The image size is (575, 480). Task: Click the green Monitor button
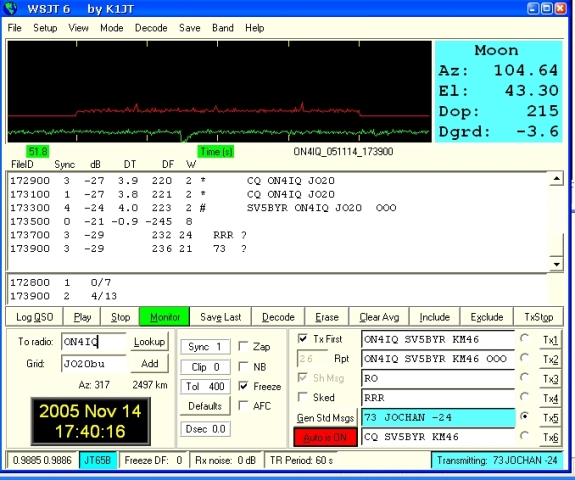click(165, 317)
